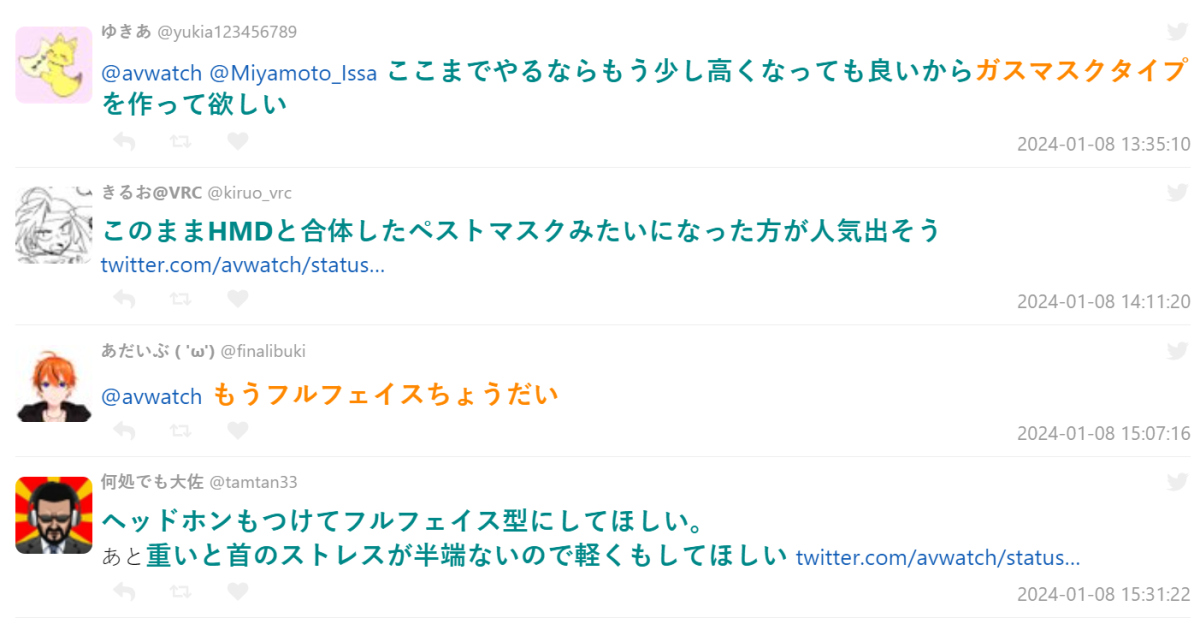Retweet the finalibuki full-face tweet
Image resolution: width=1200 pixels, height=624 pixels.
[181, 431]
